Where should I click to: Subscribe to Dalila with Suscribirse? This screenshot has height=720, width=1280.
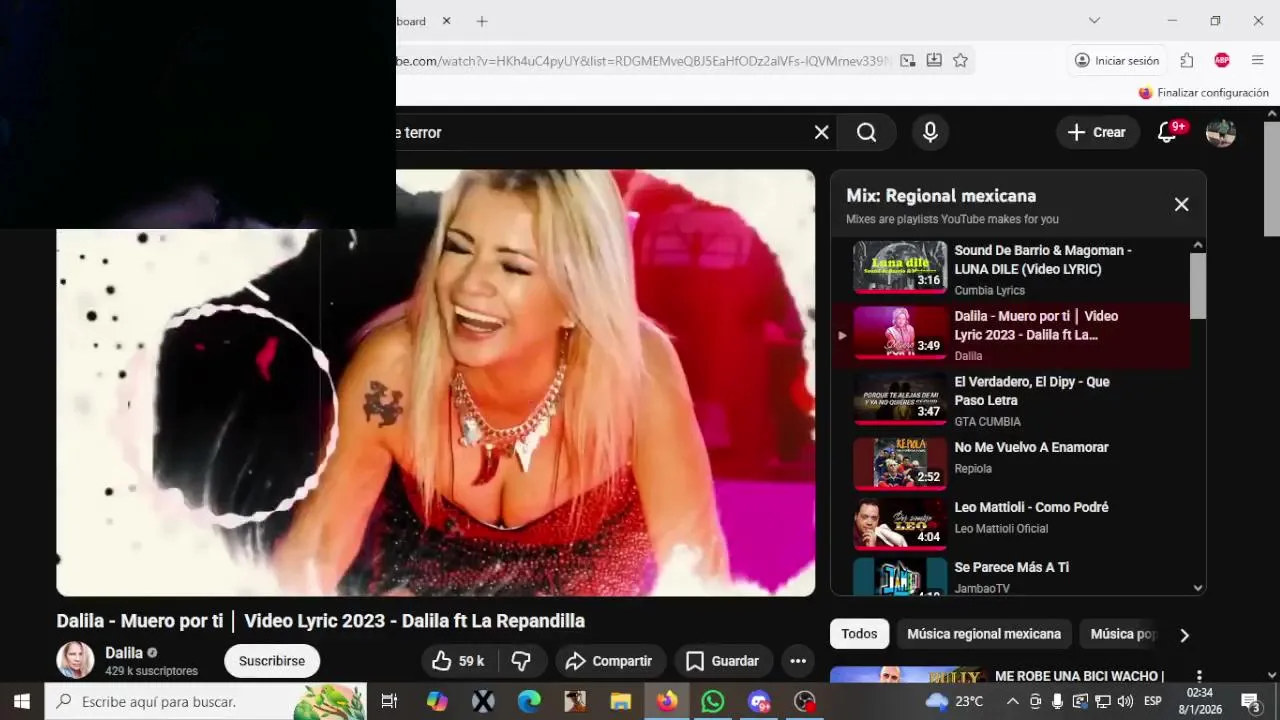pos(272,661)
